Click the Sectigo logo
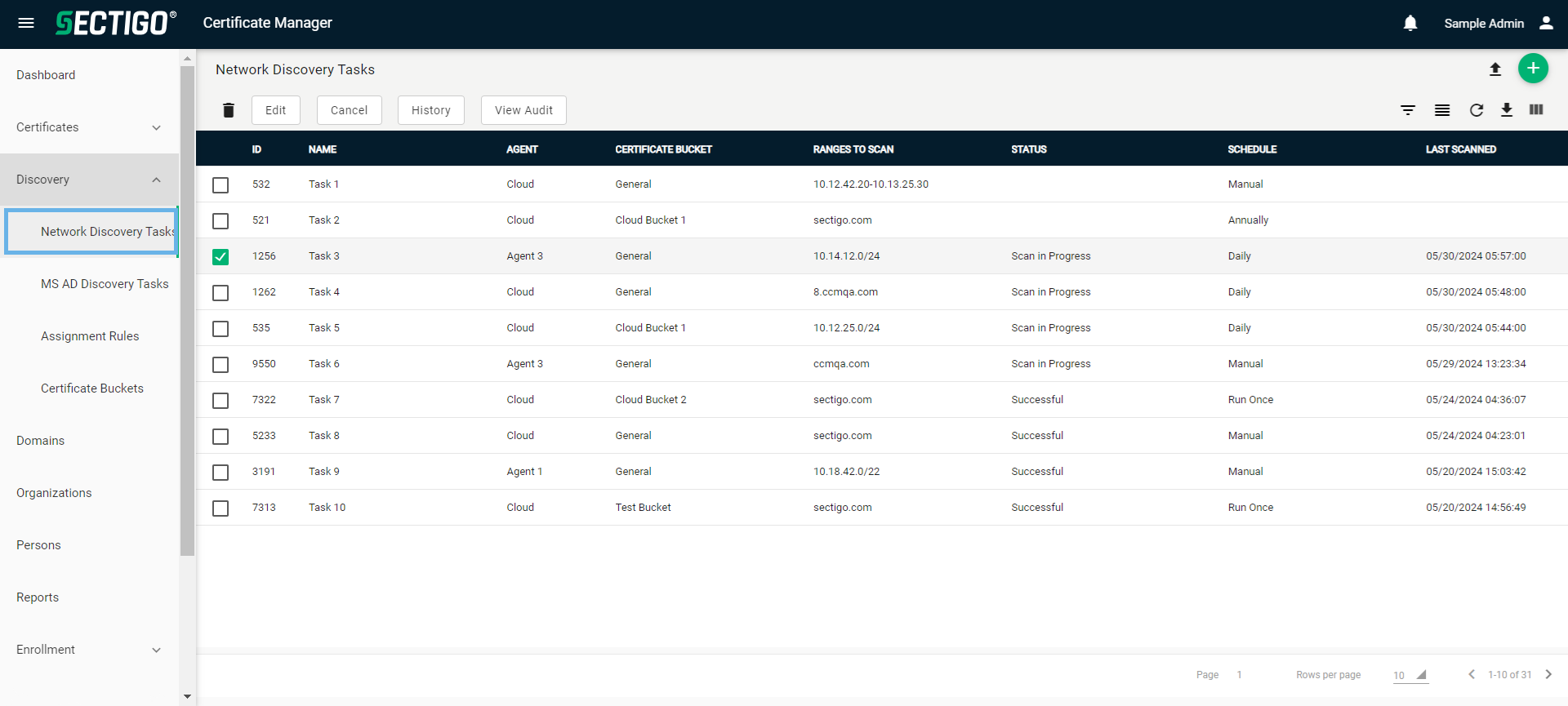The height and width of the screenshot is (706, 1568). pos(115,23)
